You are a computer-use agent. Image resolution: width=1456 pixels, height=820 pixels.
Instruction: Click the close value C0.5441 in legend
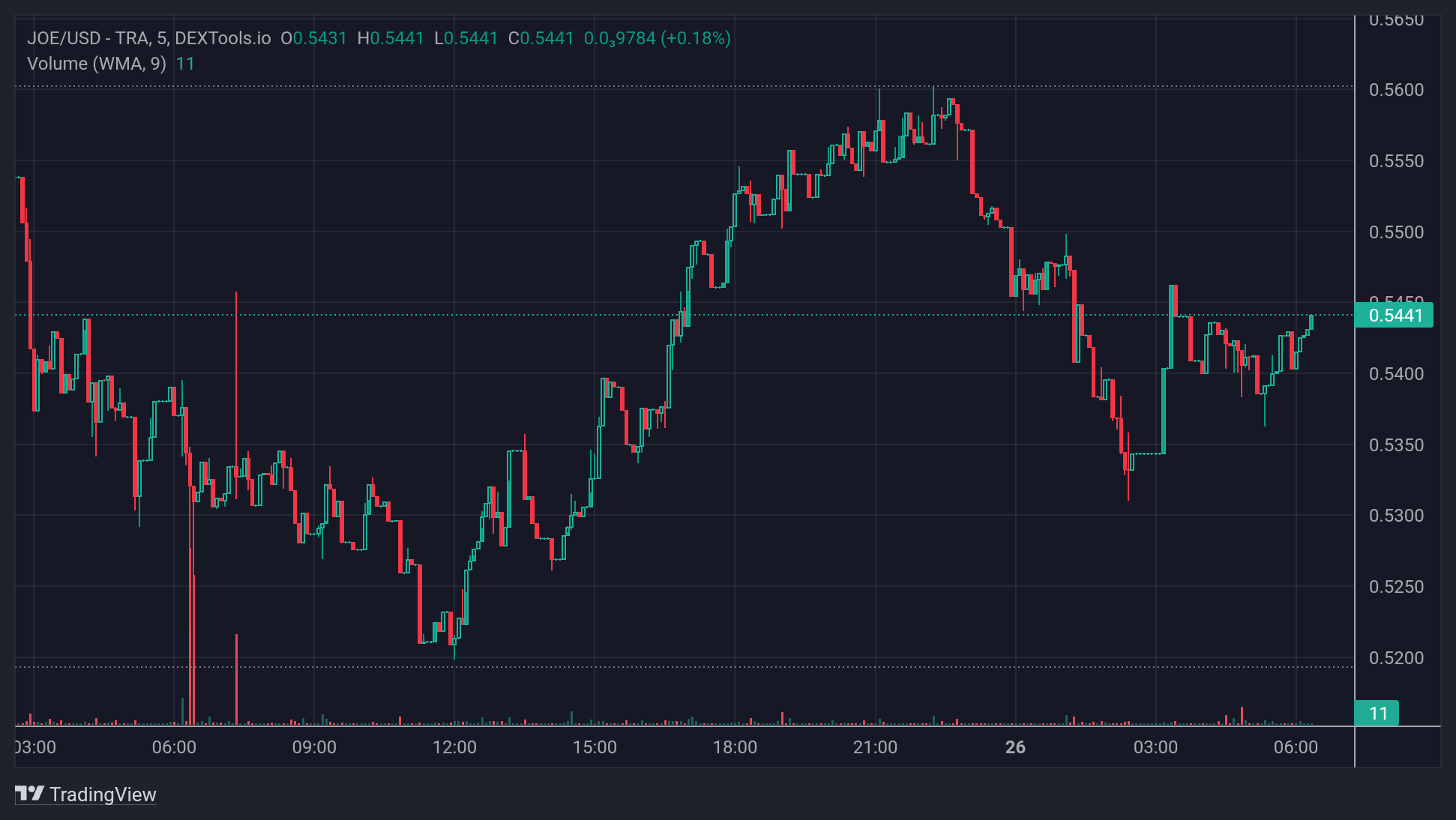tap(541, 38)
